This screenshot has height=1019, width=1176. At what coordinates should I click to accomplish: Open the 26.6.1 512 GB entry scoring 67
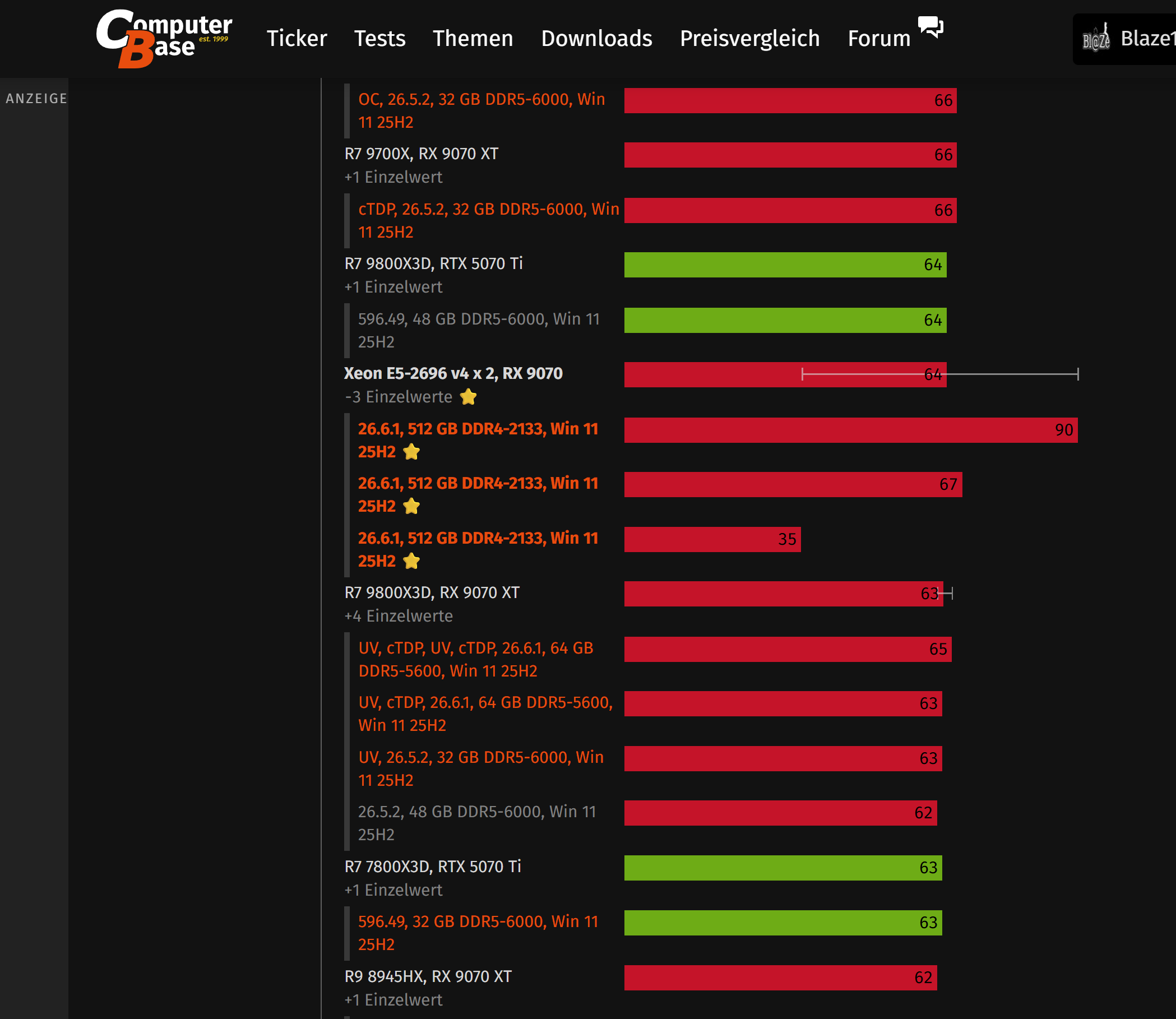pos(478,494)
